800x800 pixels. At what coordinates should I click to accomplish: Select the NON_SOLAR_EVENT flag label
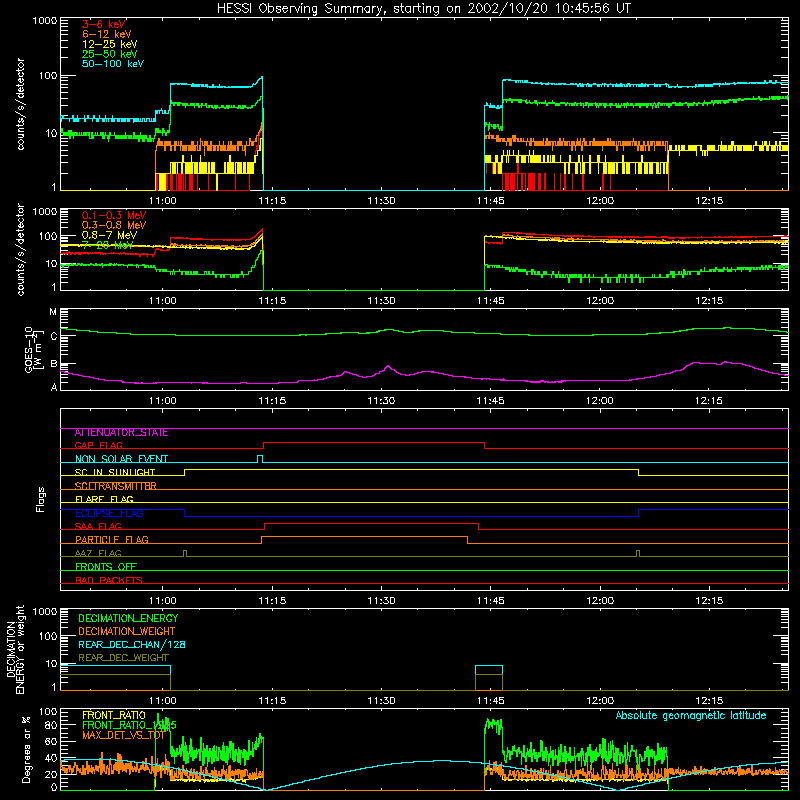(x=121, y=459)
